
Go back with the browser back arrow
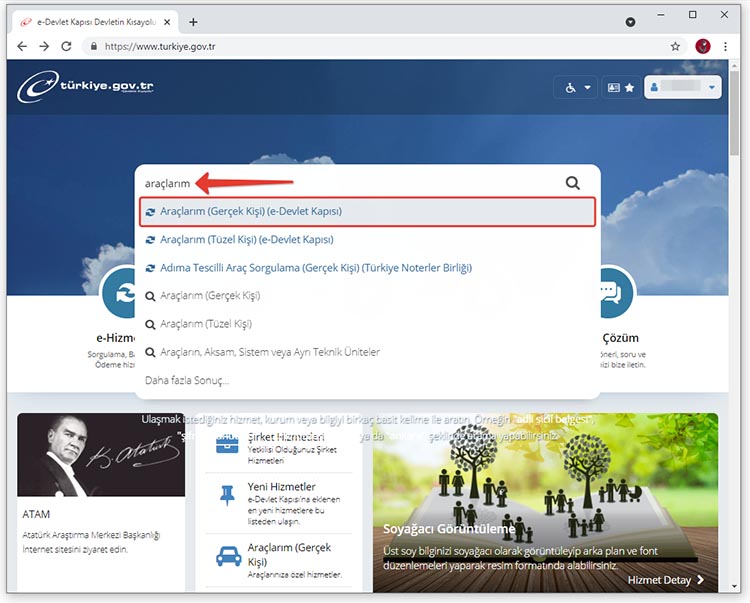point(21,46)
